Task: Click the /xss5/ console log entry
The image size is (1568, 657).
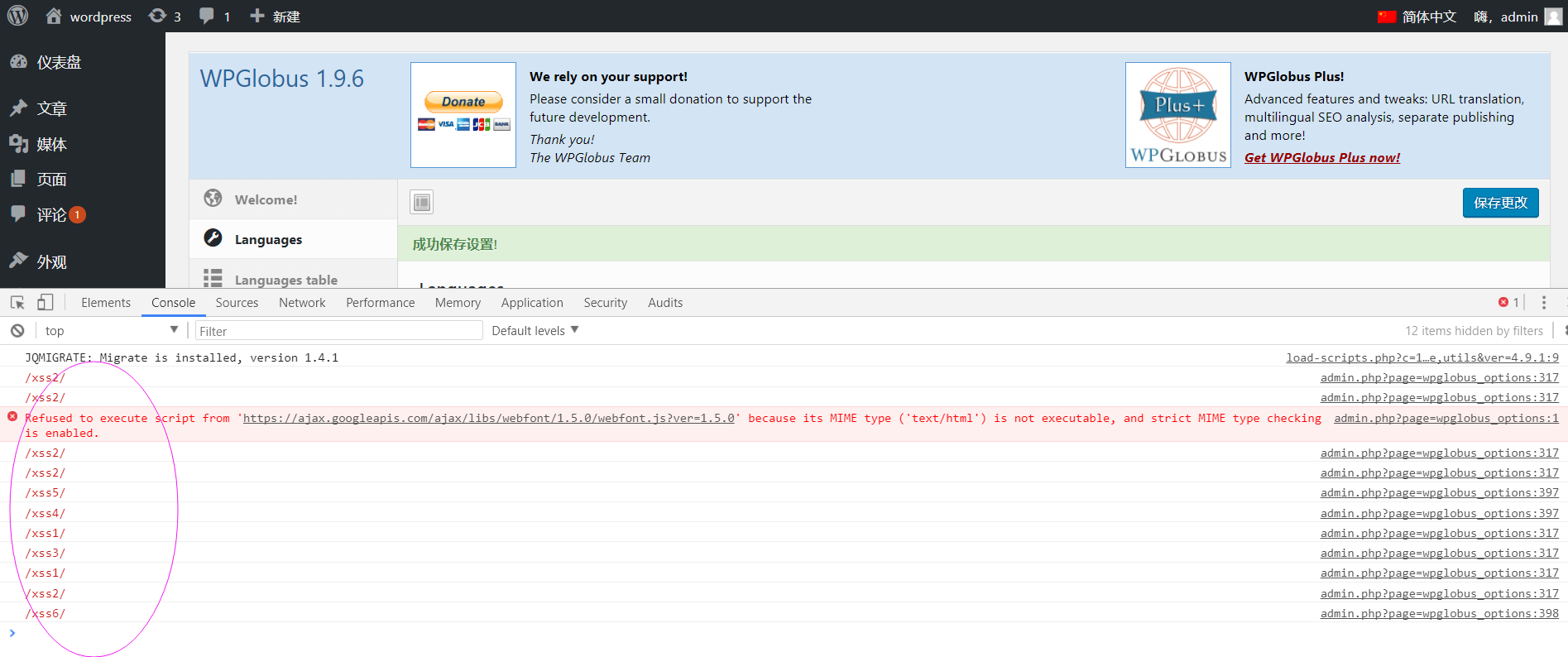Action: [45, 492]
